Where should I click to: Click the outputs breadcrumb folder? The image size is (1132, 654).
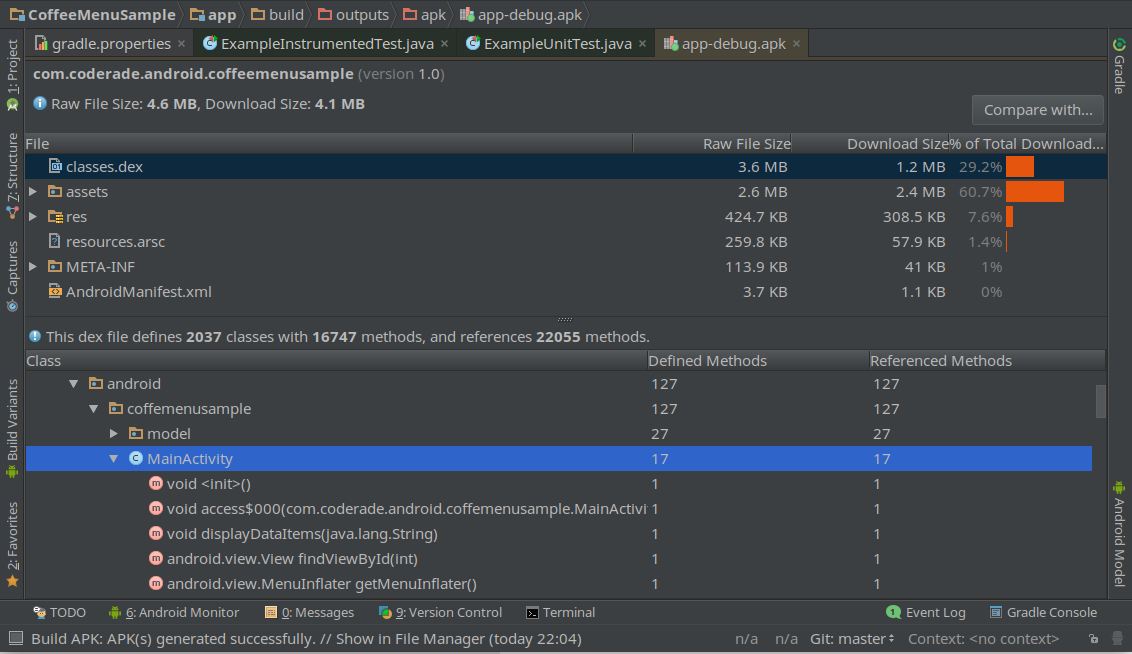pyautogui.click(x=354, y=14)
